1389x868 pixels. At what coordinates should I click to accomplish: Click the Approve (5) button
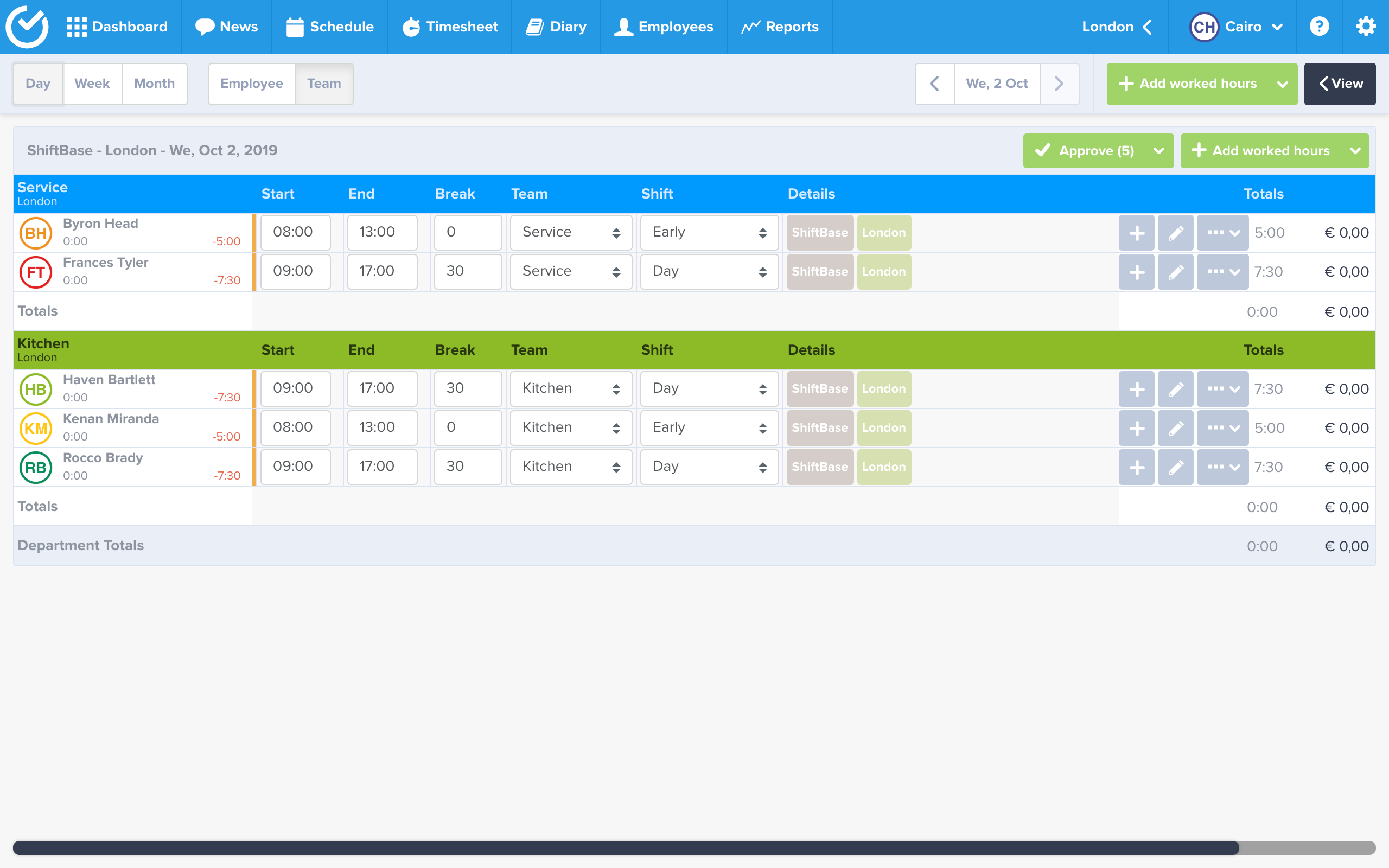[x=1085, y=151]
